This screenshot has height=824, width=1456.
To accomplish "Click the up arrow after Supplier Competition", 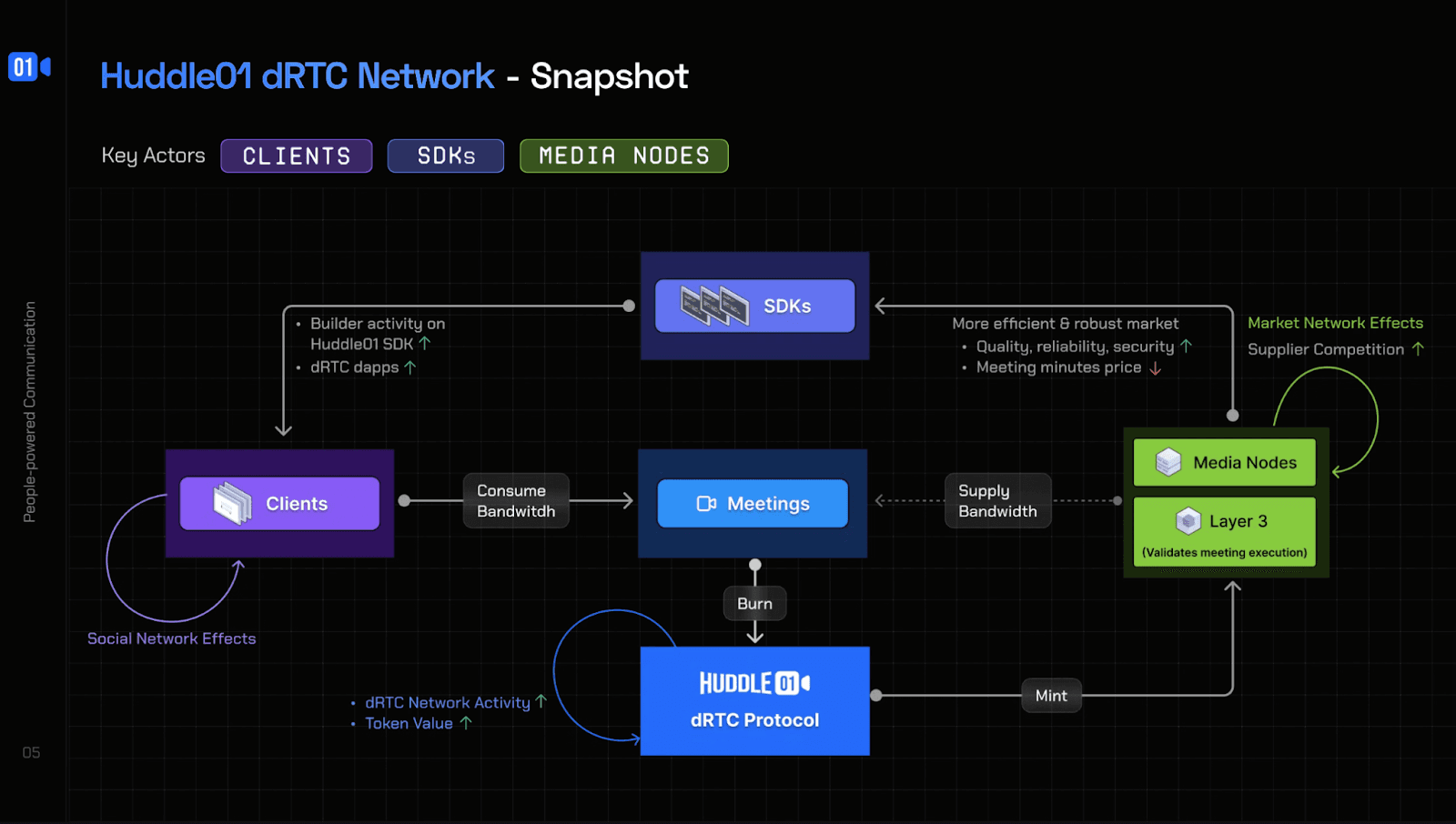I will [x=1418, y=348].
